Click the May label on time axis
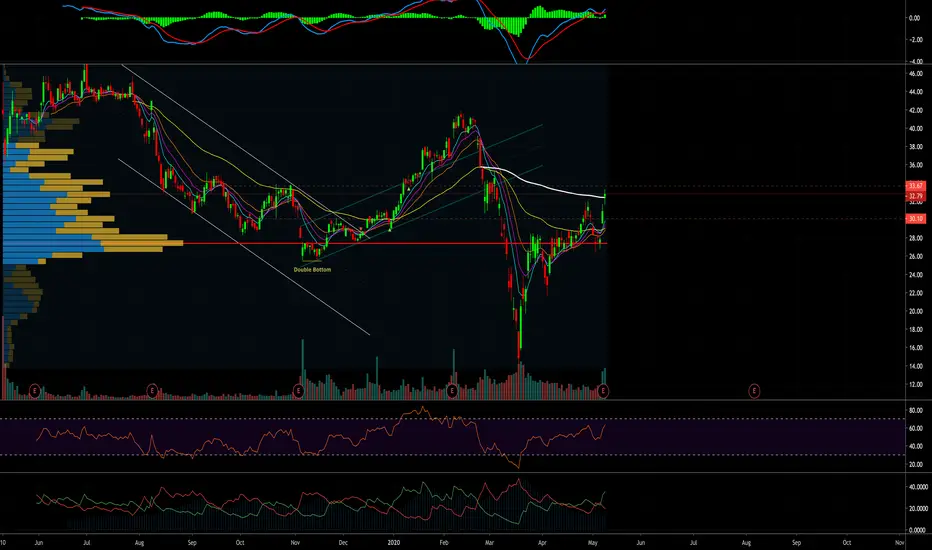Image resolution: width=932 pixels, height=550 pixels. point(592,542)
